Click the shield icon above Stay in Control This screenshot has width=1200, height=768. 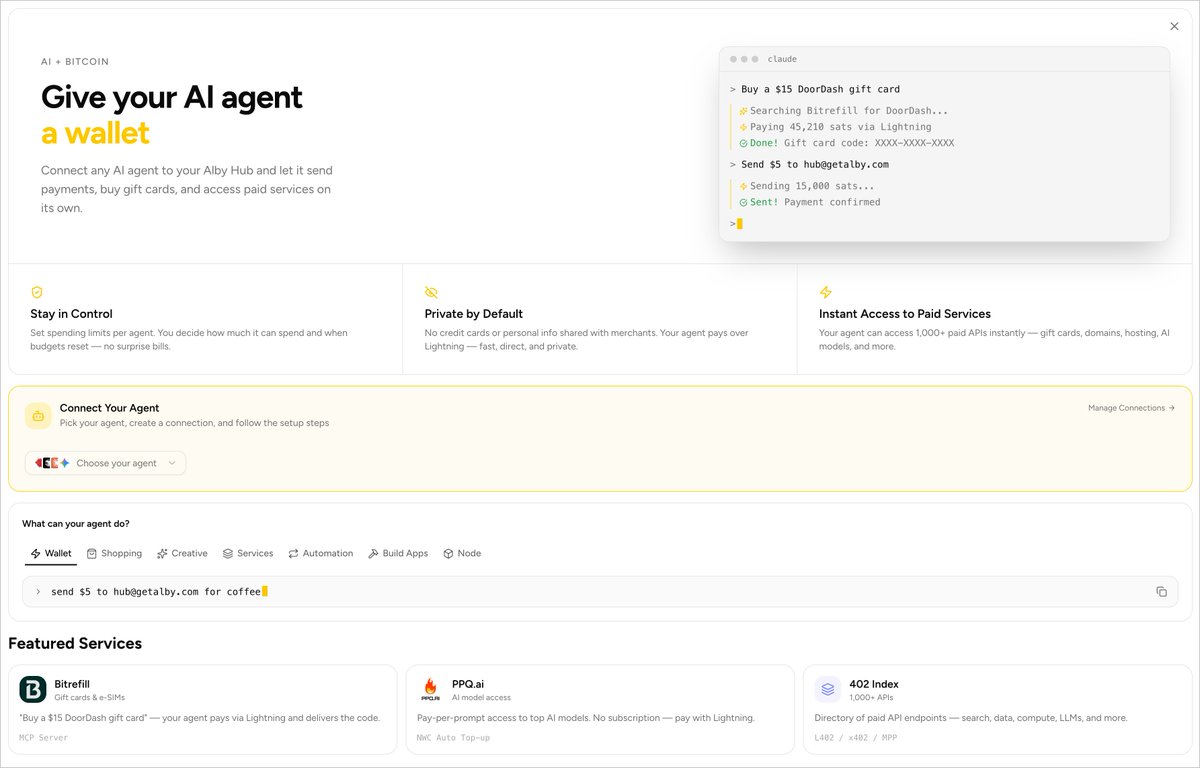pos(37,292)
